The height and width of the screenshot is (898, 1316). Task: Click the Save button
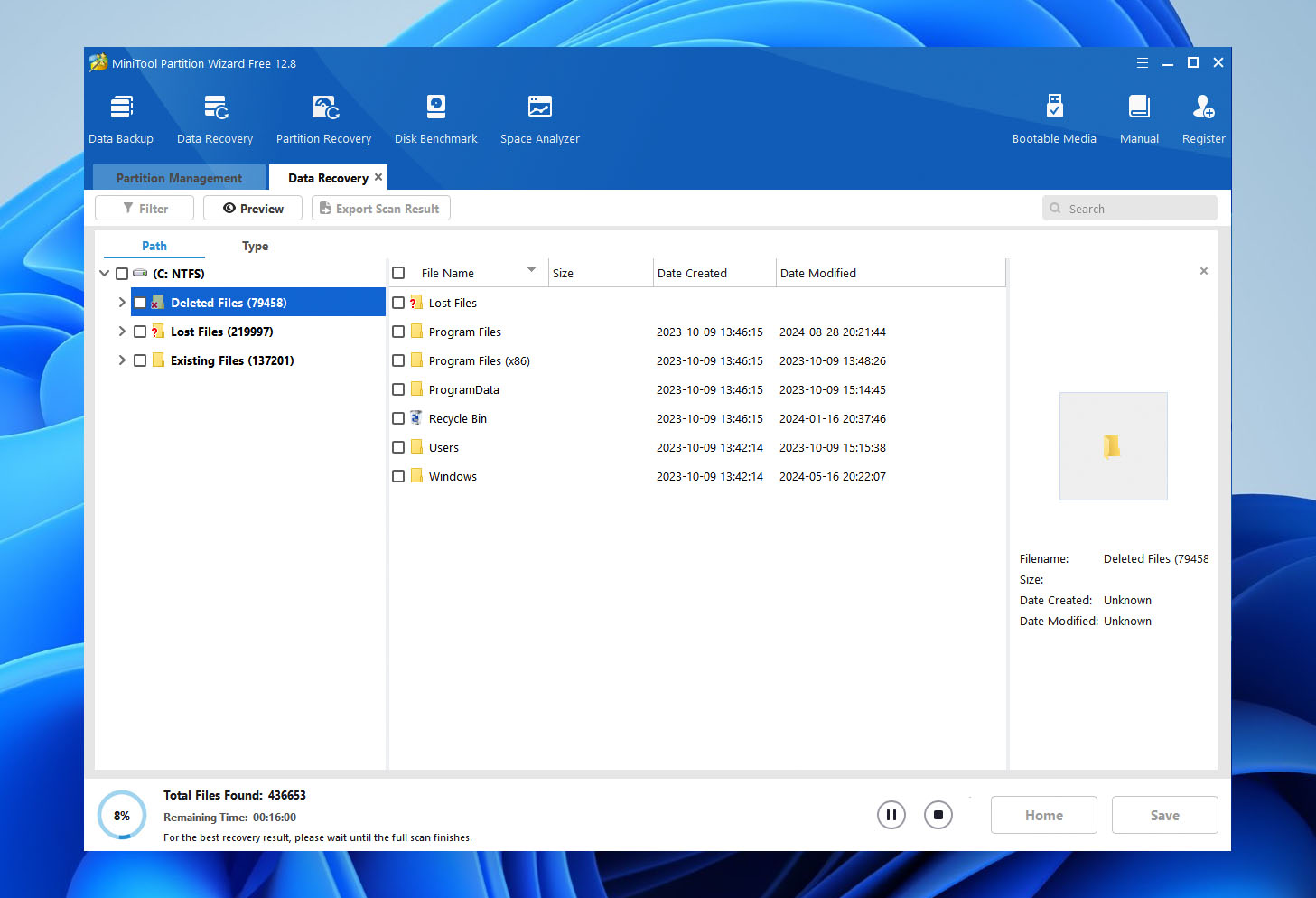pos(1164,815)
